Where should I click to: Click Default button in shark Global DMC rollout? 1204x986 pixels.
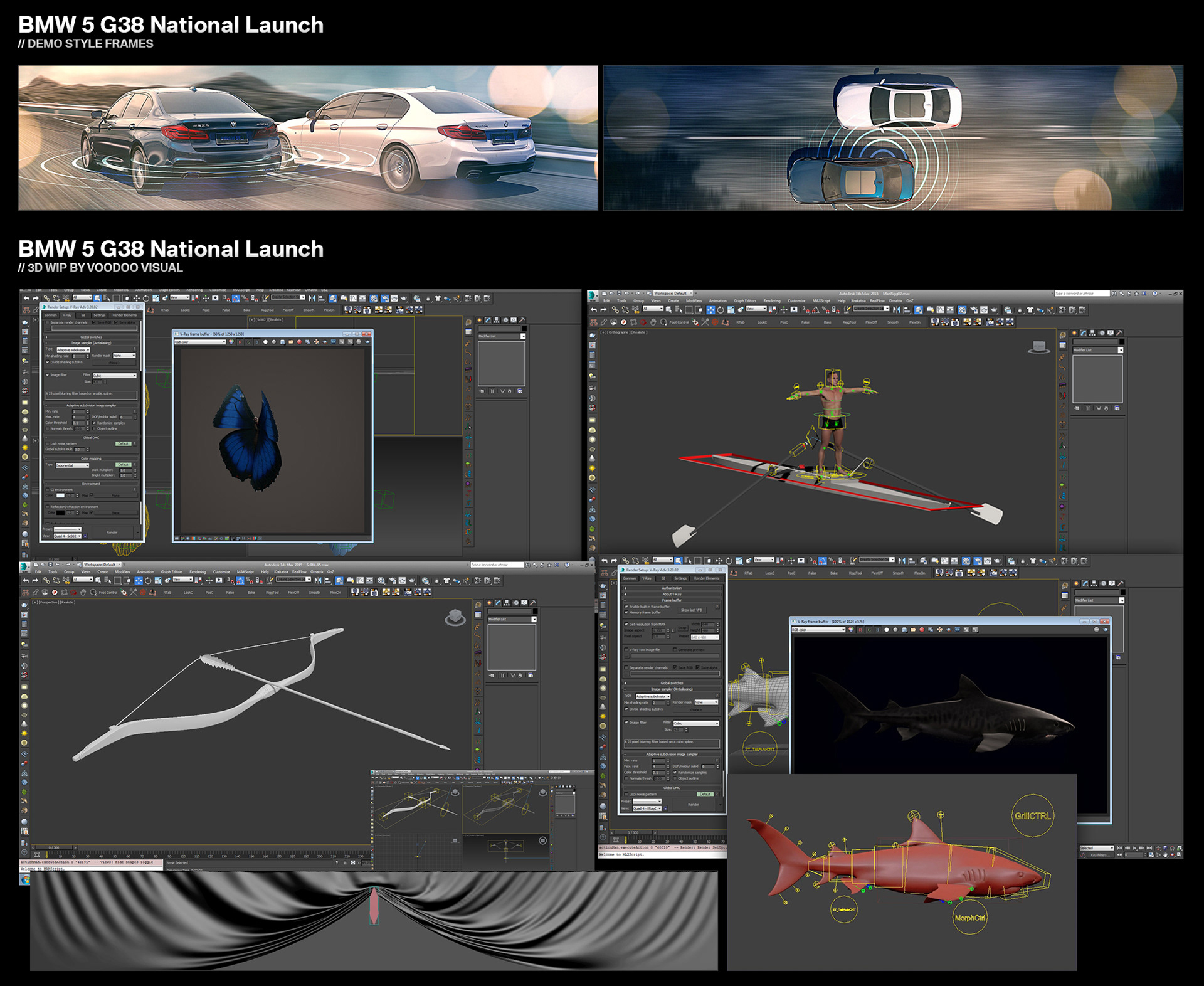pos(705,794)
